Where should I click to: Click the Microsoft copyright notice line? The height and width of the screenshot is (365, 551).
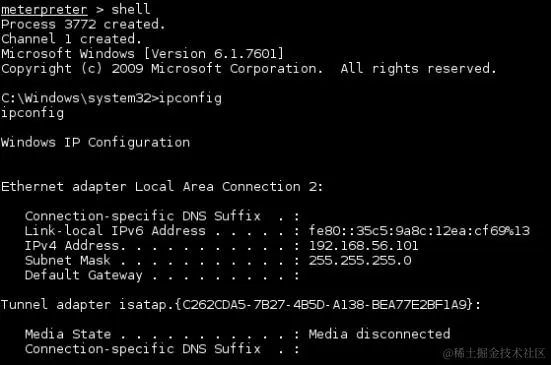pyautogui.click(x=249, y=69)
